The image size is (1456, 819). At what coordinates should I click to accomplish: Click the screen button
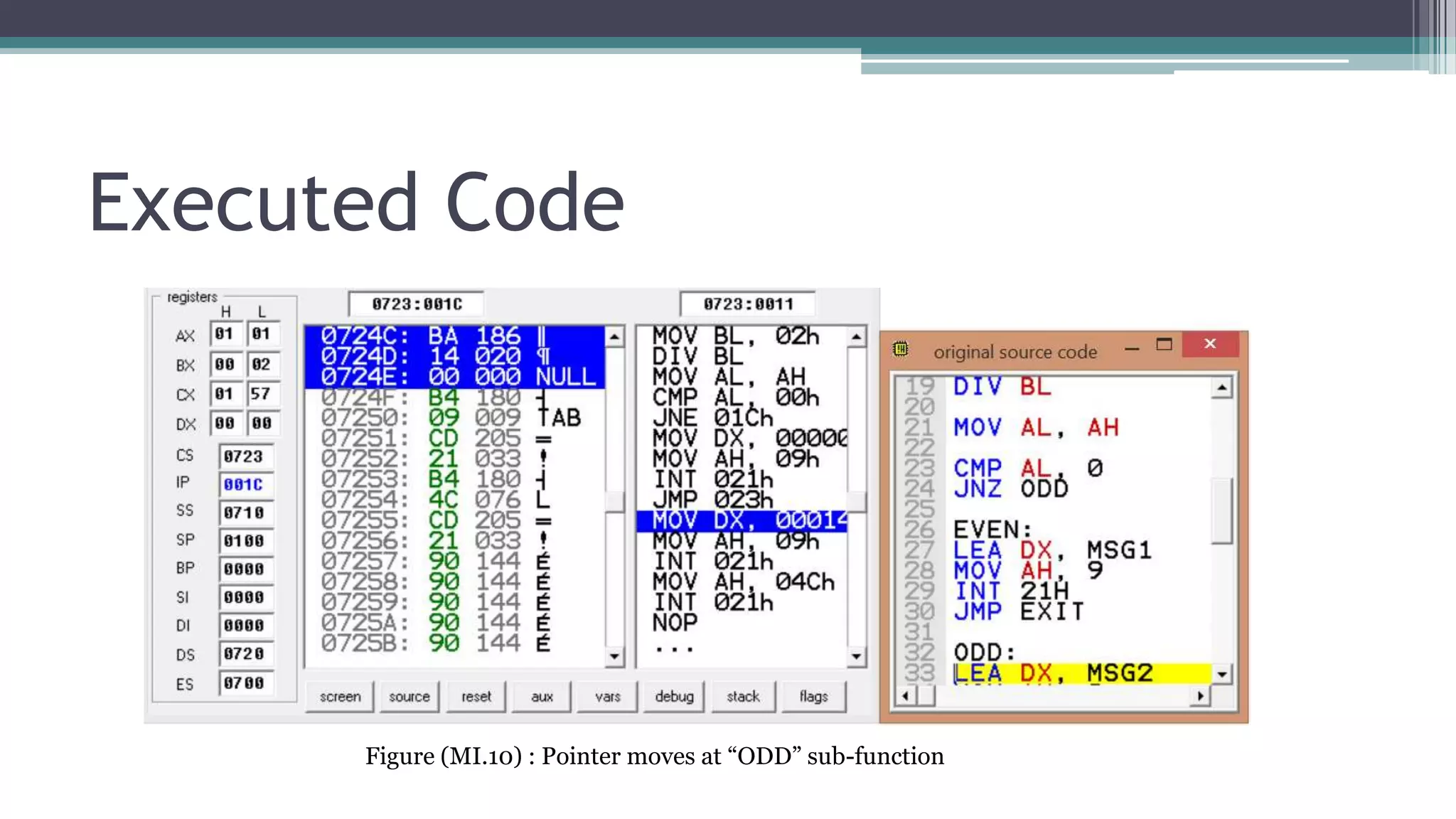pos(340,697)
